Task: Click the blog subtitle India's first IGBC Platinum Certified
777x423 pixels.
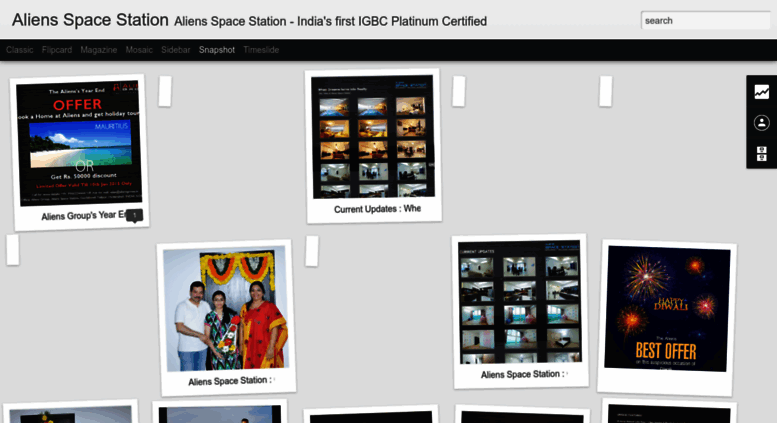Action: pyautogui.click(x=331, y=21)
